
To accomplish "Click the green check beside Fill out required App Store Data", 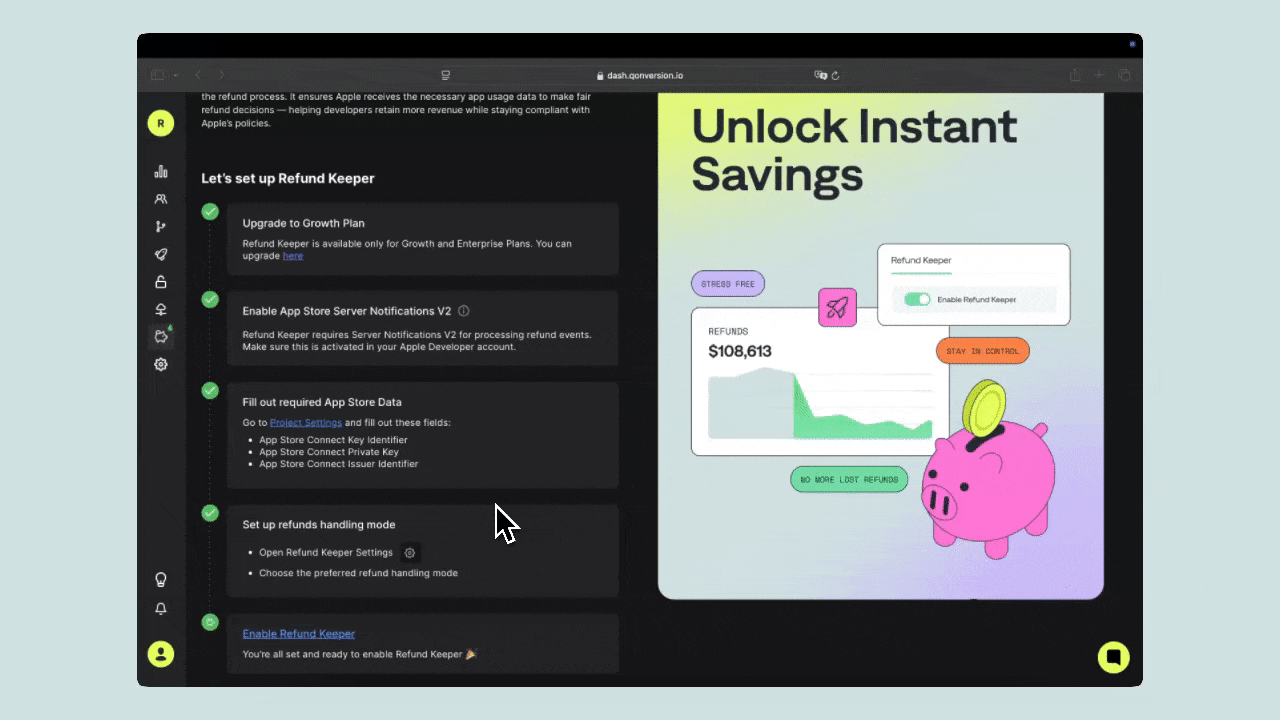I will click(x=210, y=390).
